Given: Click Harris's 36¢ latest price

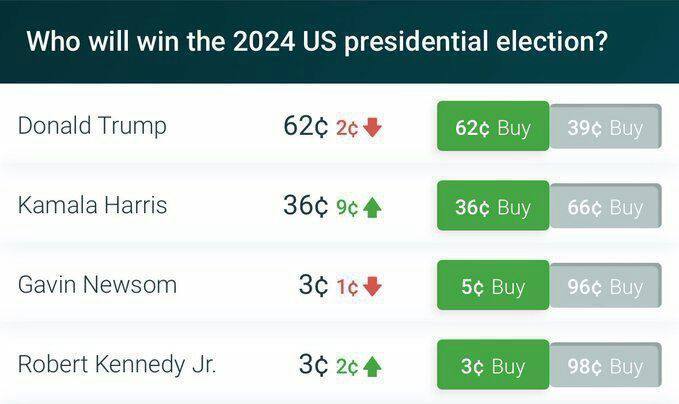Looking at the screenshot, I should [x=306, y=205].
